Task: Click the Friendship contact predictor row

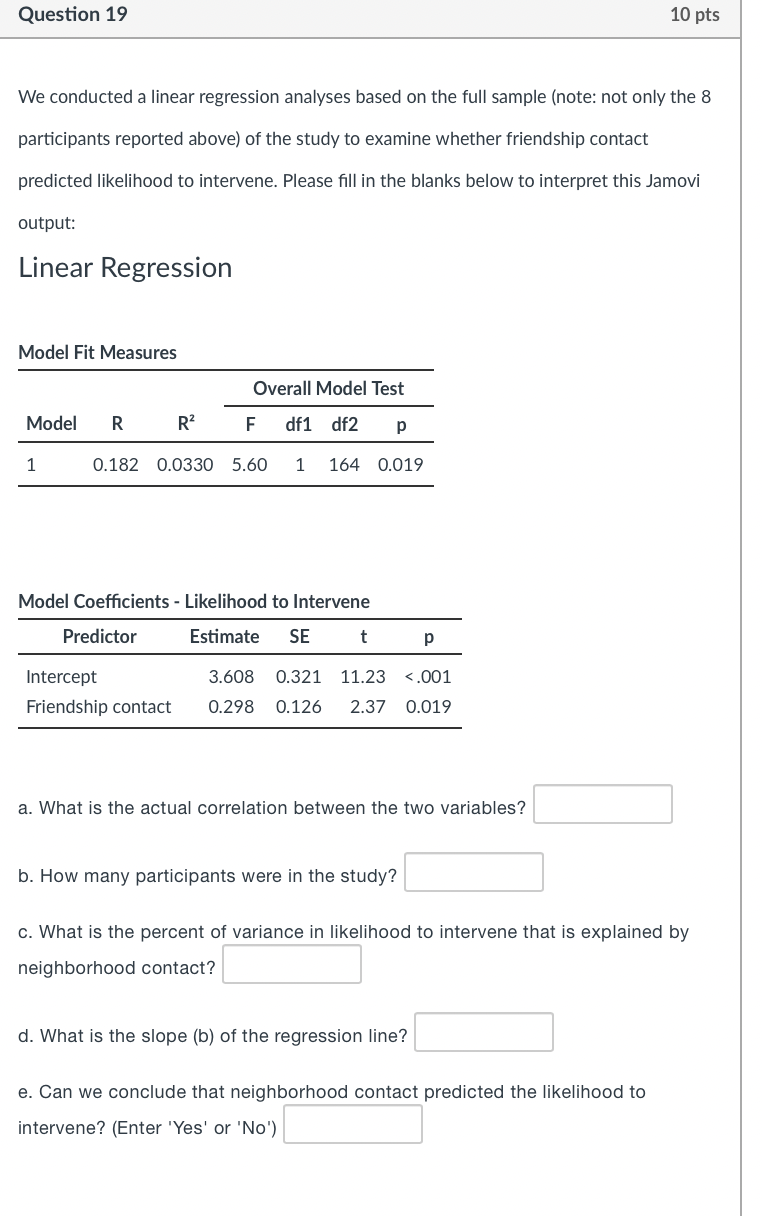Action: [x=99, y=706]
